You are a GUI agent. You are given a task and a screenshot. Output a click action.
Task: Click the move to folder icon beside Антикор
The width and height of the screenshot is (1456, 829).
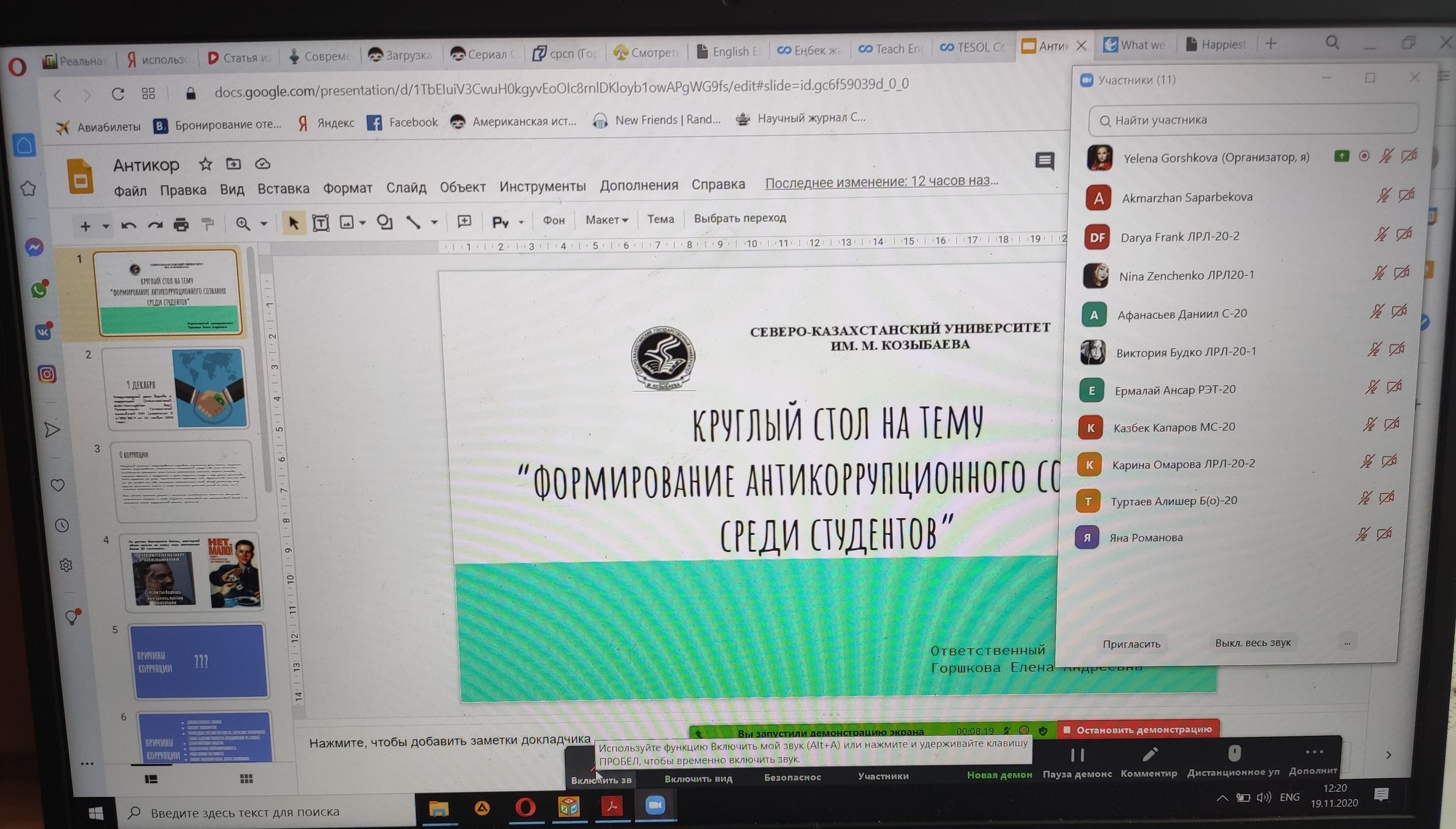[x=234, y=164]
